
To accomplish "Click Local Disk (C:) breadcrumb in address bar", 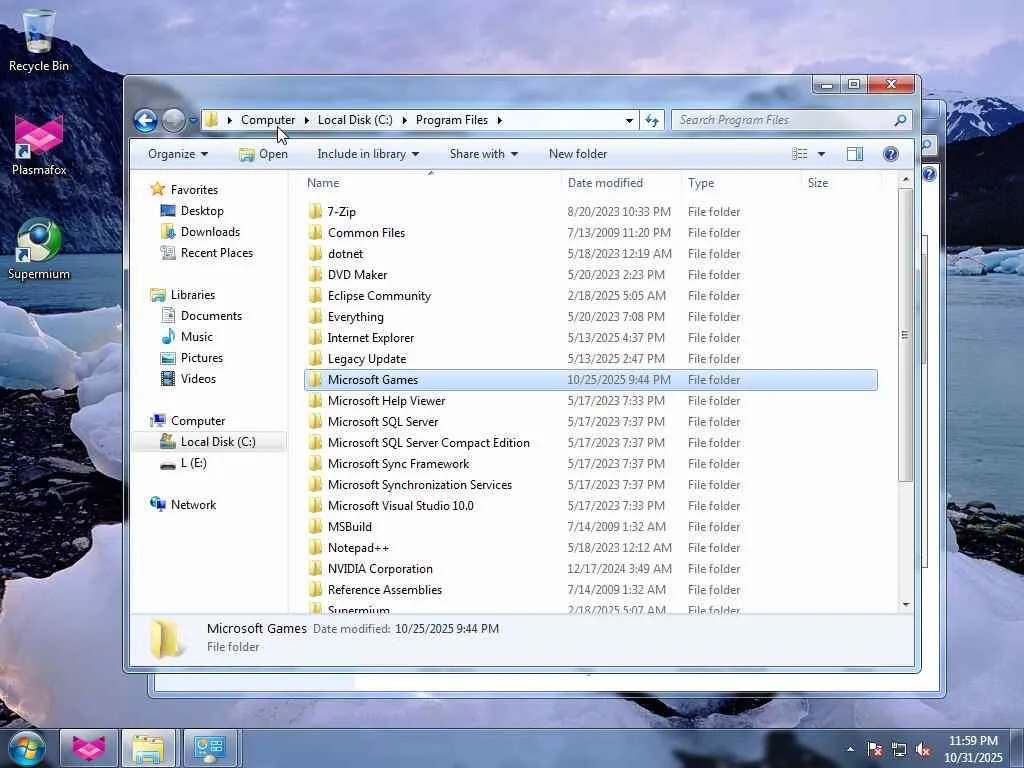I will pos(355,120).
